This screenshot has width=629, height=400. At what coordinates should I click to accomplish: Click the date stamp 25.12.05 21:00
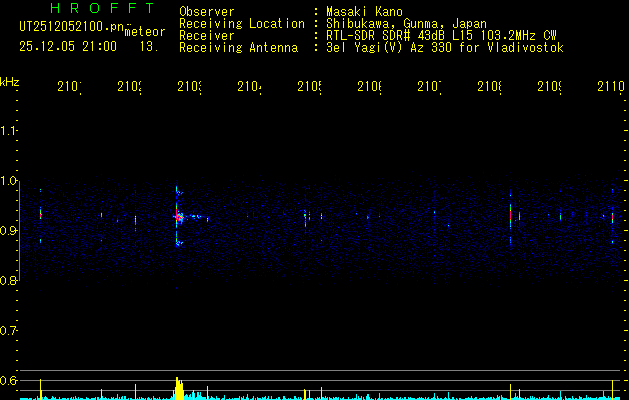pyautogui.click(x=68, y=47)
